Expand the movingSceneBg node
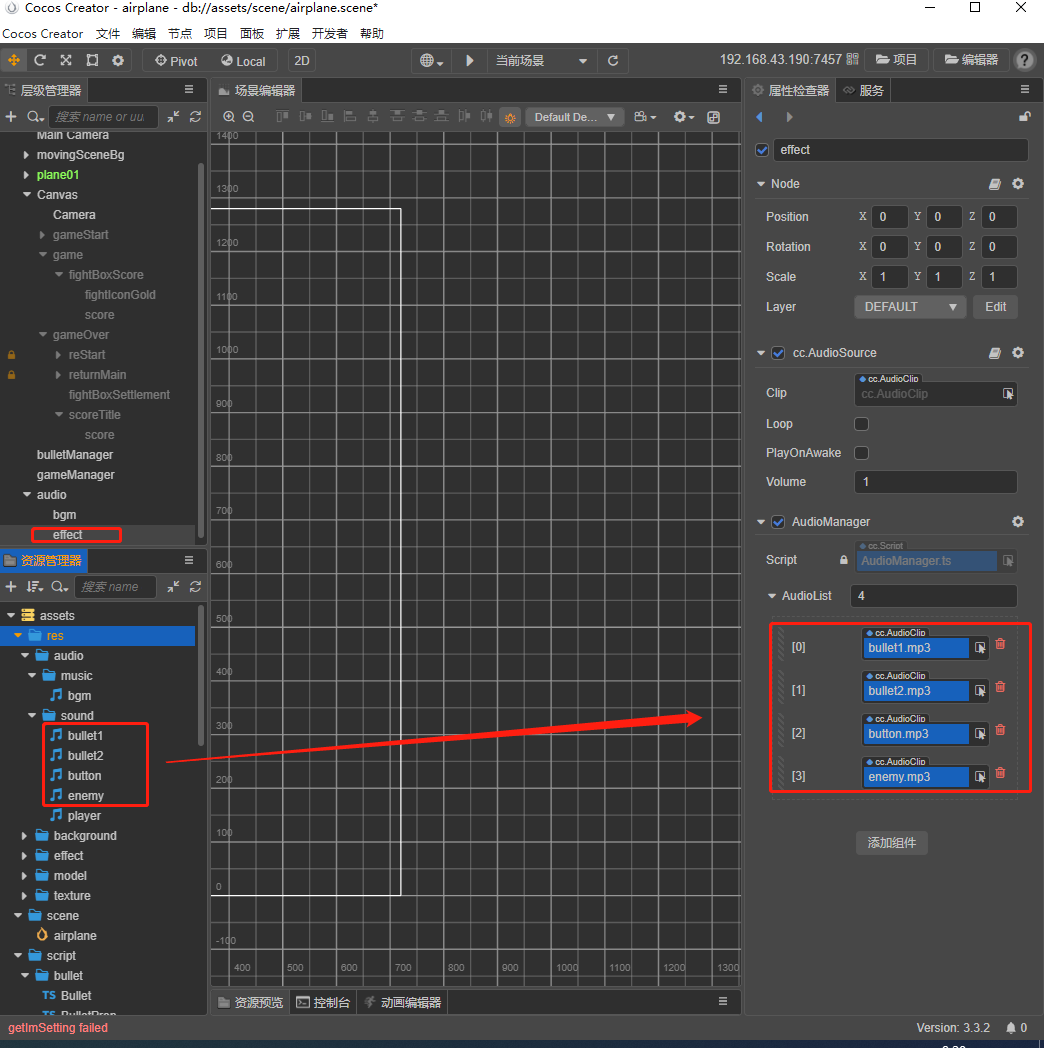 click(26, 155)
